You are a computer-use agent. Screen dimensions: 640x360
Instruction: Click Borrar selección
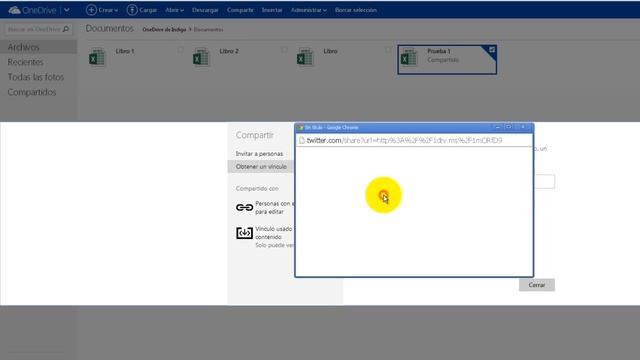coord(356,10)
